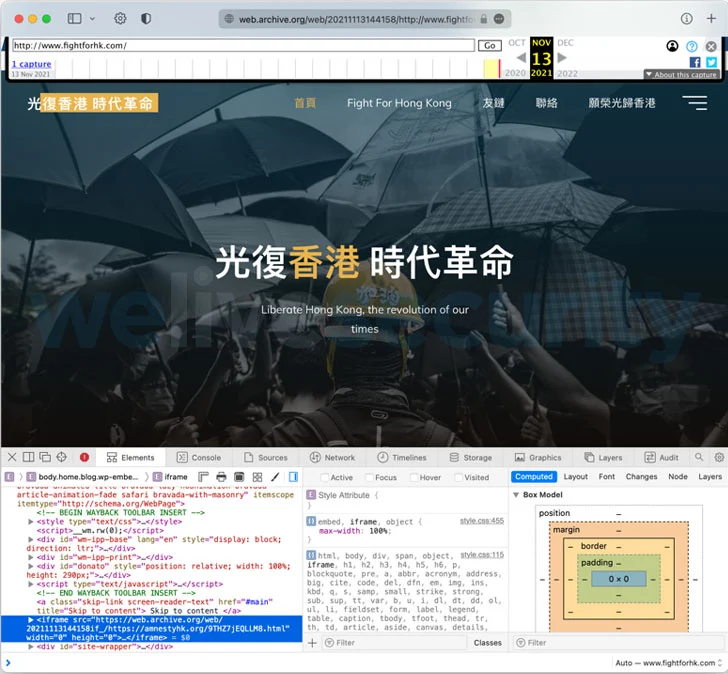Switch to the Storage tab
Screen dimensions: 728x674
pos(471,457)
